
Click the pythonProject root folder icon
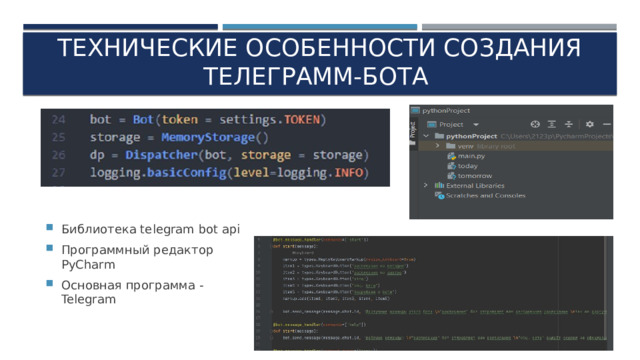[x=439, y=136]
